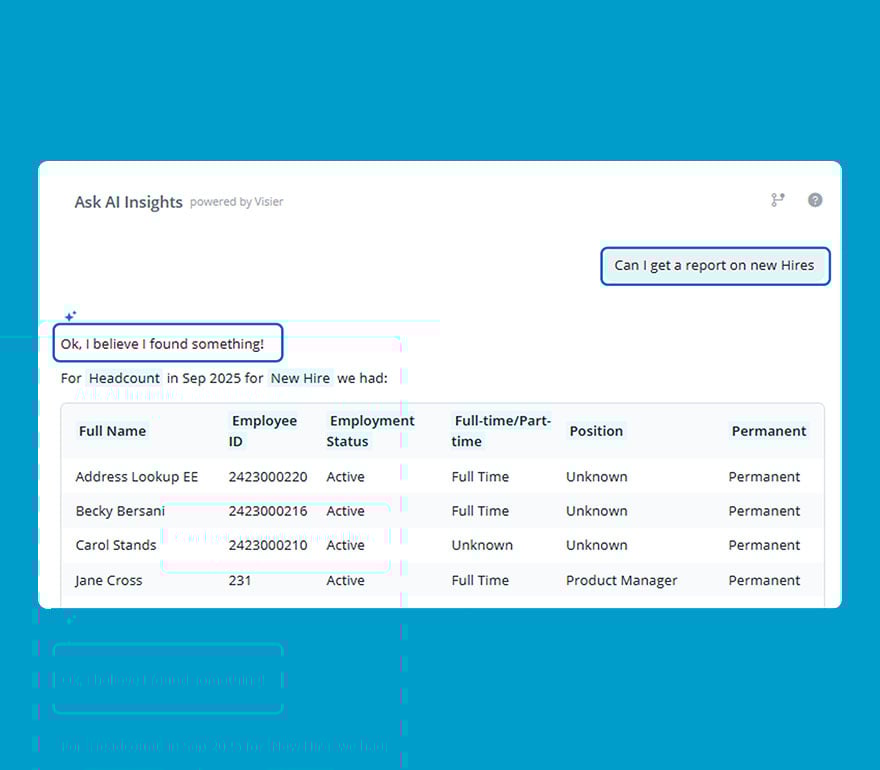
Task: Sort the Employment Status column
Action: (371, 430)
